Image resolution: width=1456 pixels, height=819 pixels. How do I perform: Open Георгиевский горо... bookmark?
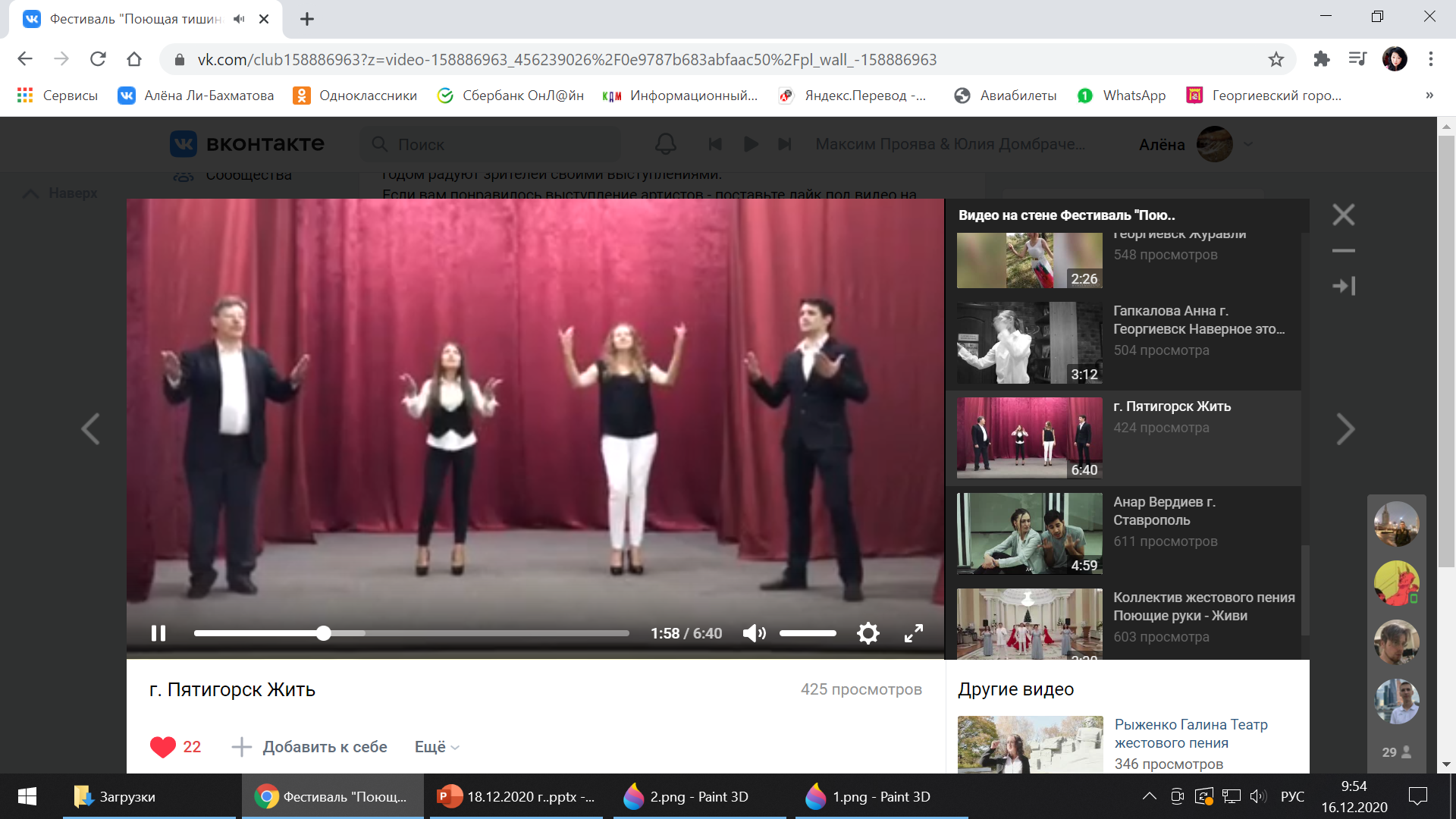pyautogui.click(x=1264, y=96)
